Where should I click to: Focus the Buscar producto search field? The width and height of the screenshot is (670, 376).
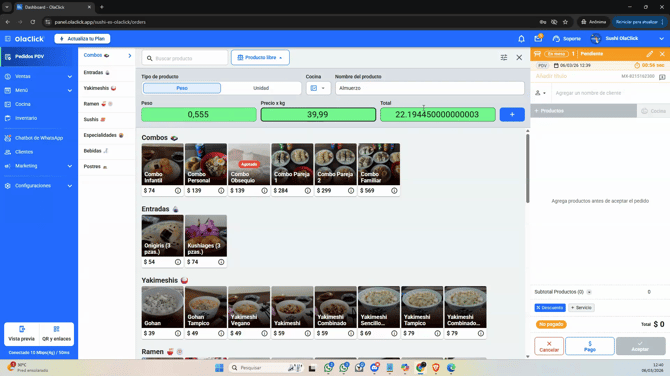click(185, 58)
